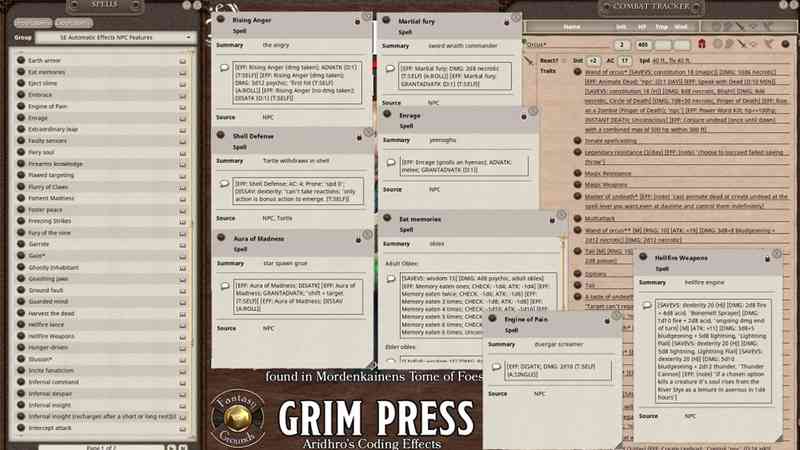Select the Flurry of Claws list entry

[48, 187]
